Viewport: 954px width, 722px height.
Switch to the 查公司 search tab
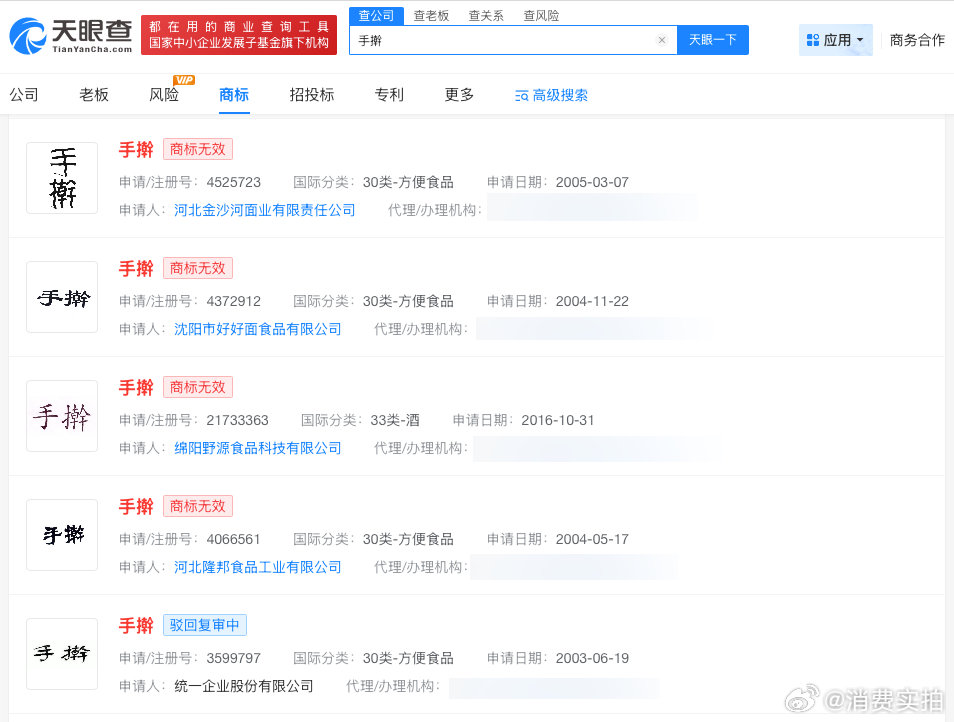[x=376, y=16]
